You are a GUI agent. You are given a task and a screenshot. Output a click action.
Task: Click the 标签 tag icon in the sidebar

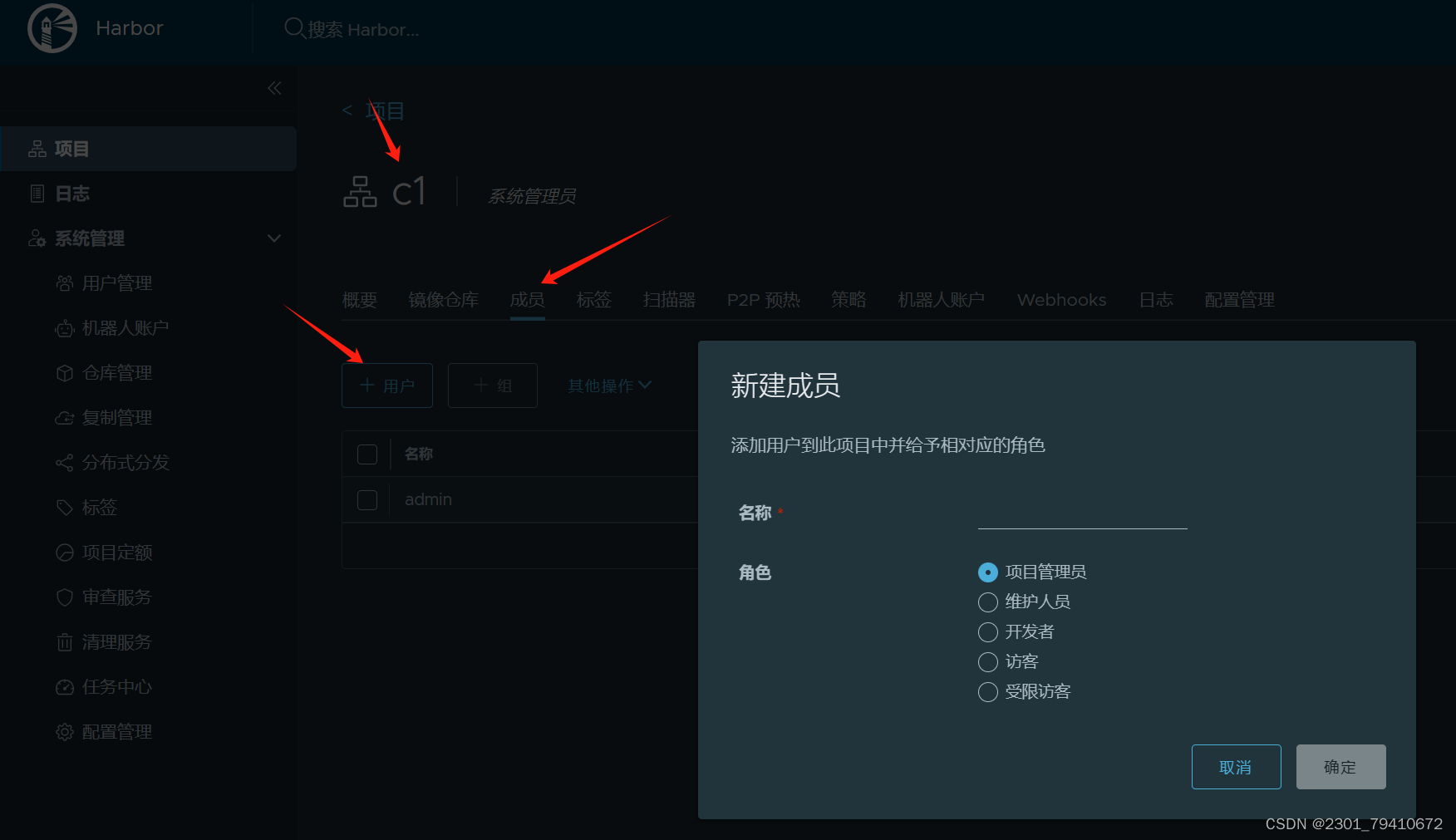click(65, 508)
